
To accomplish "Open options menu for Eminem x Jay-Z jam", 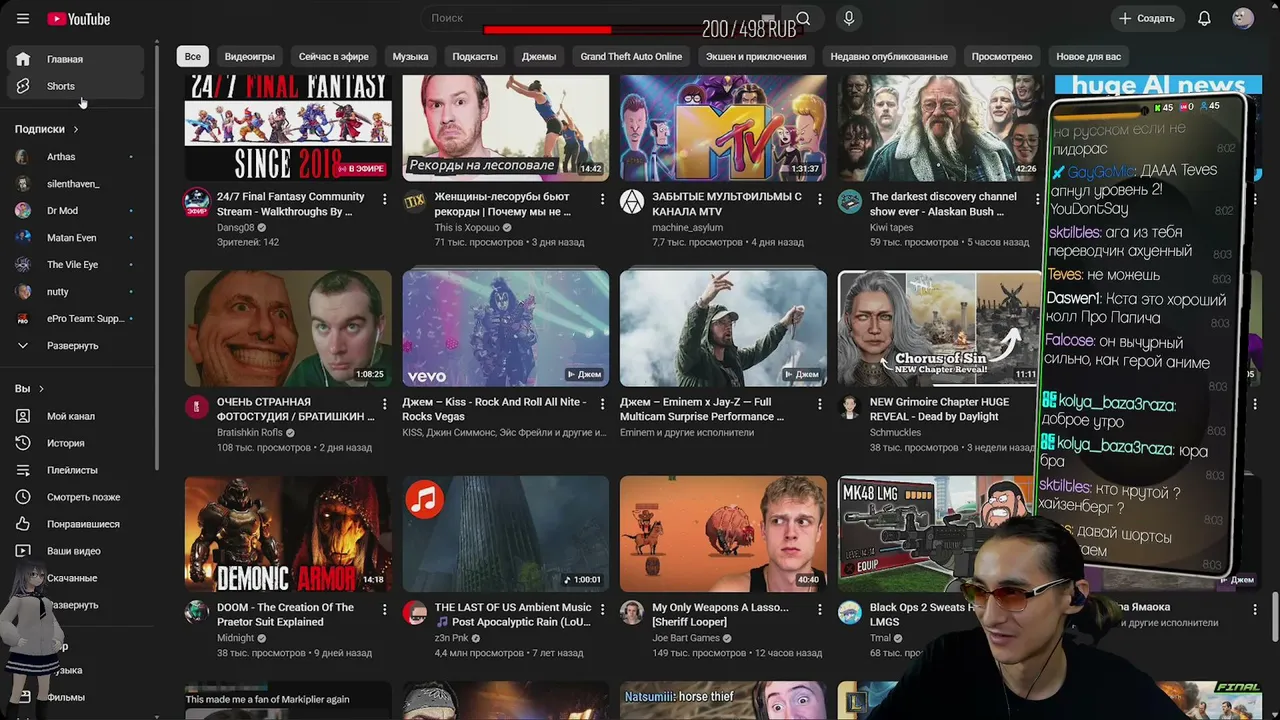I will coord(820,405).
